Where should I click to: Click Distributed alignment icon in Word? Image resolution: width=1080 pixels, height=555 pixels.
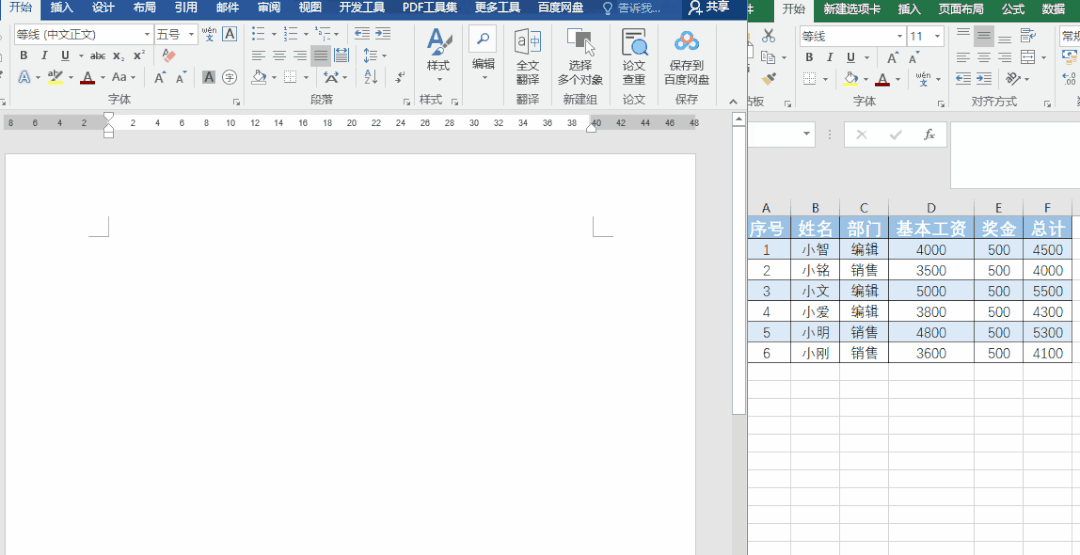(342, 56)
